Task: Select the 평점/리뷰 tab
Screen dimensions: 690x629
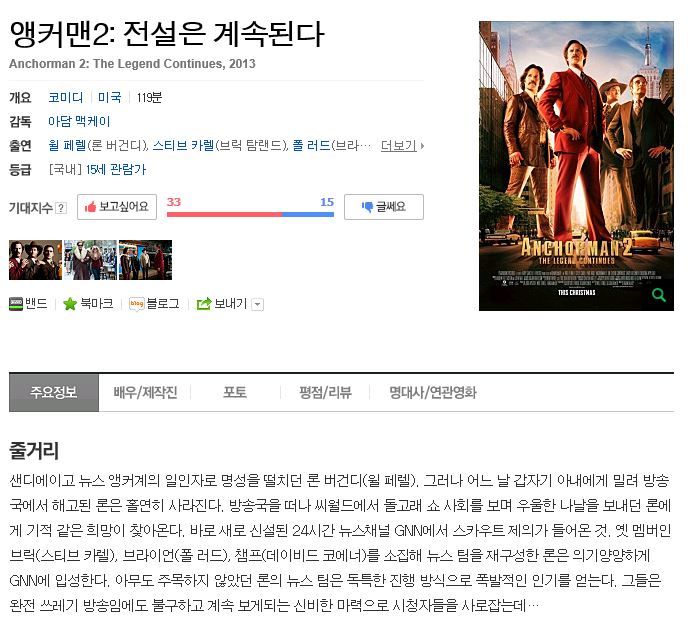Action: tap(325, 392)
